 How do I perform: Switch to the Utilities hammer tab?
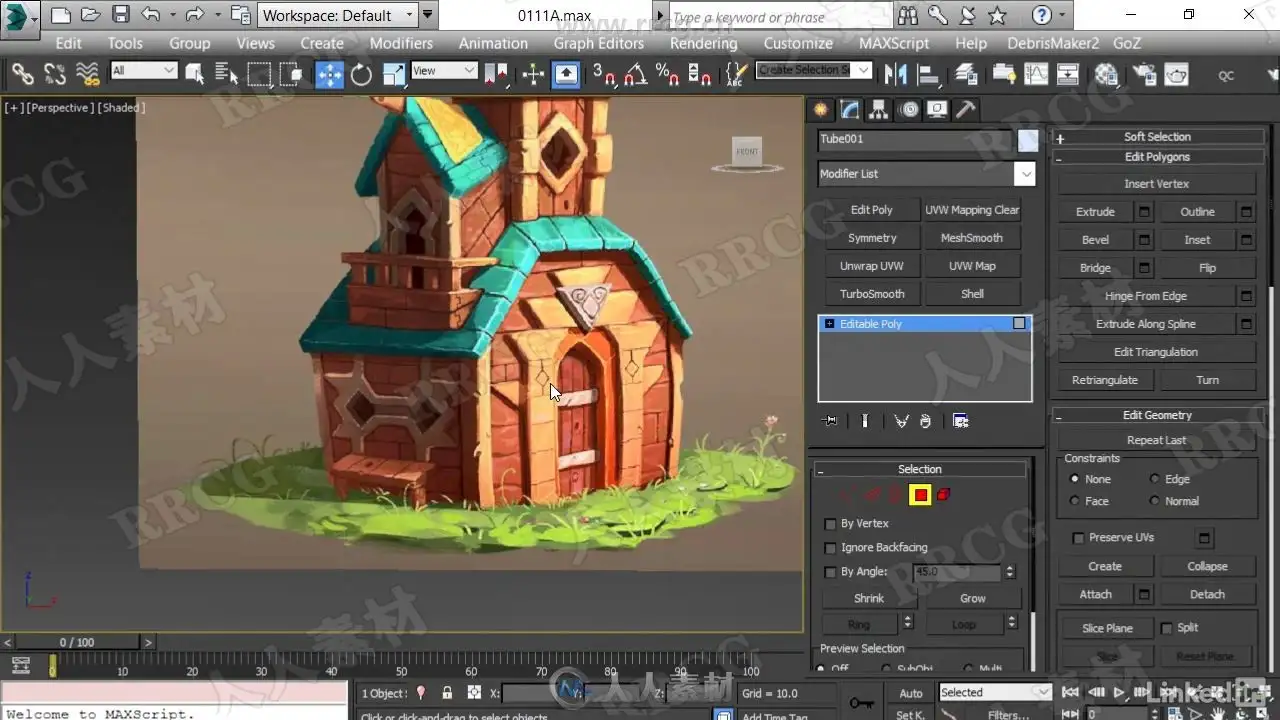[966, 110]
